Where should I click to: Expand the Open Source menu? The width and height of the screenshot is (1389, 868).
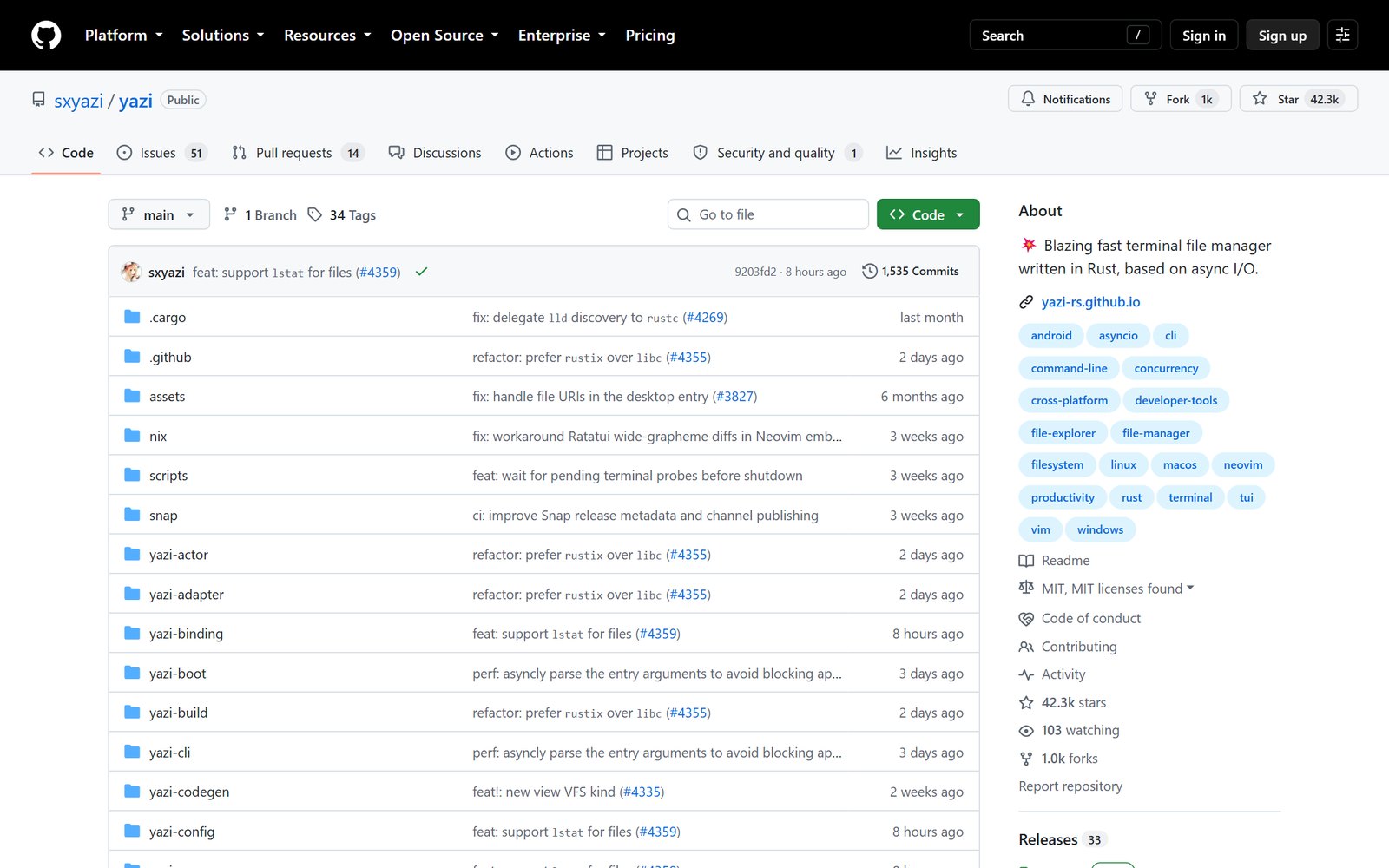[444, 36]
